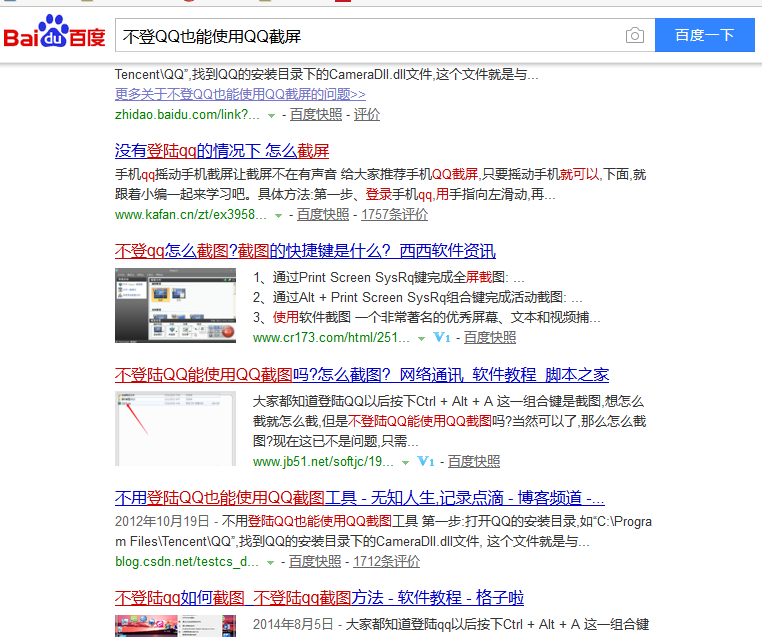
Task: Click V1 credibility badge on jb51 result
Action: [426, 461]
